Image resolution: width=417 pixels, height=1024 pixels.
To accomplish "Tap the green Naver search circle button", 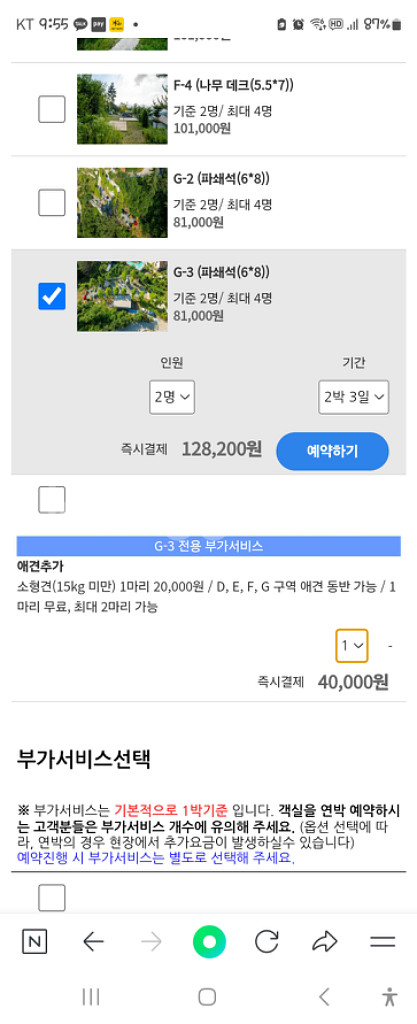I will coord(209,942).
